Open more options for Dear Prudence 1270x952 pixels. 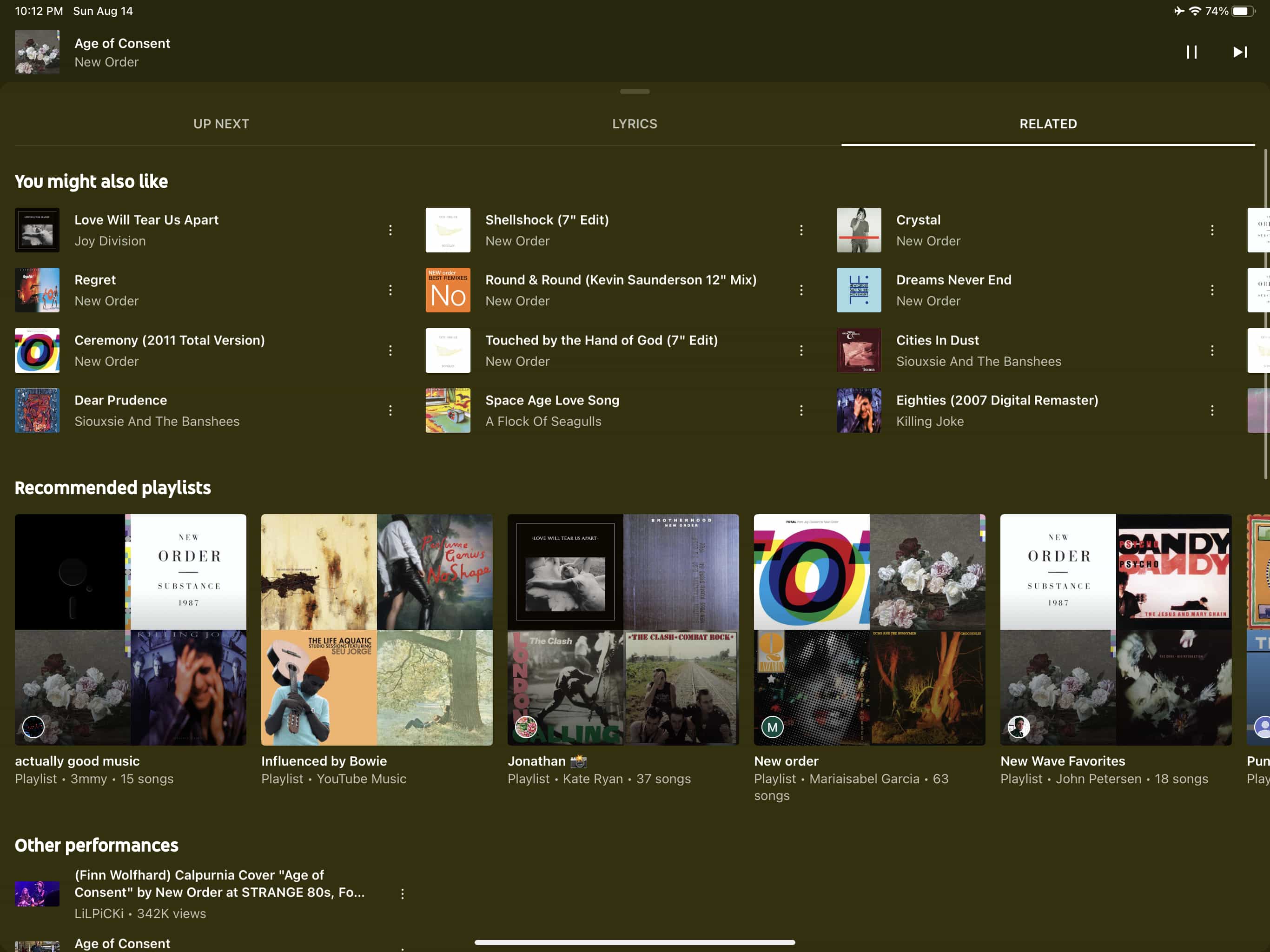coord(390,410)
